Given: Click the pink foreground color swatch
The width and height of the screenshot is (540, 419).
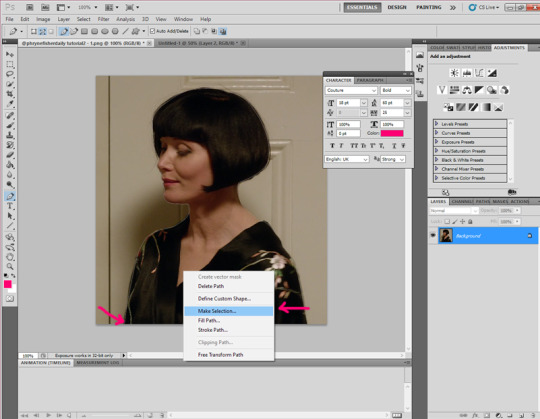Looking at the screenshot, I should tap(8, 284).
